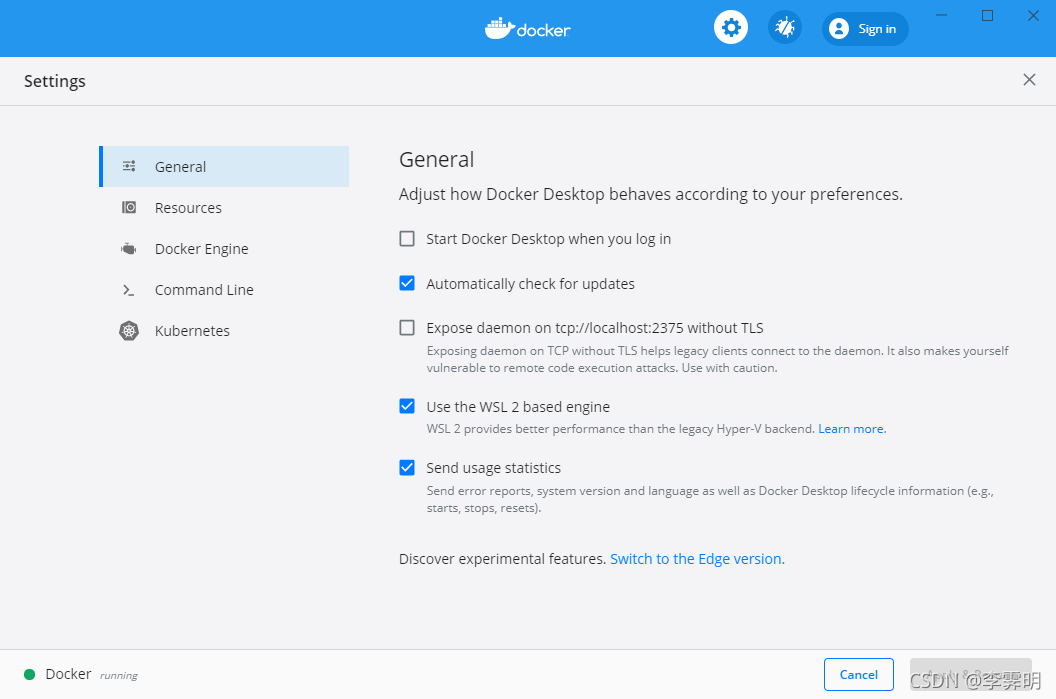Viewport: 1056px width, 699px height.
Task: Click the 'Automatically check for updates' label
Action: (x=530, y=284)
